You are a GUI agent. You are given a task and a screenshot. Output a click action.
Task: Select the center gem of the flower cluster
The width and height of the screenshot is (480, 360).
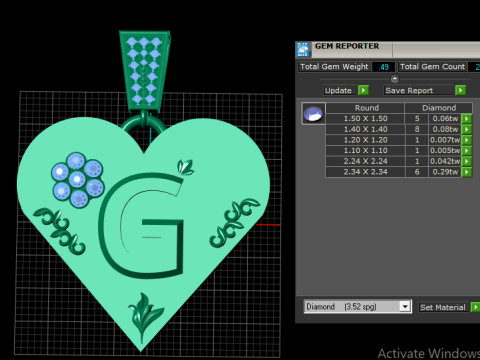click(77, 180)
